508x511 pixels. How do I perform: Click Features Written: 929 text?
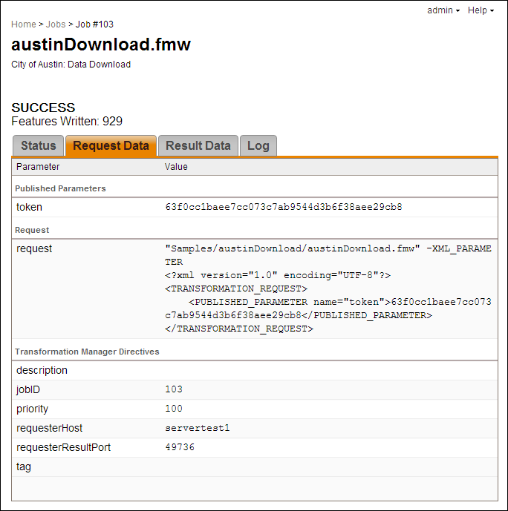(67, 121)
